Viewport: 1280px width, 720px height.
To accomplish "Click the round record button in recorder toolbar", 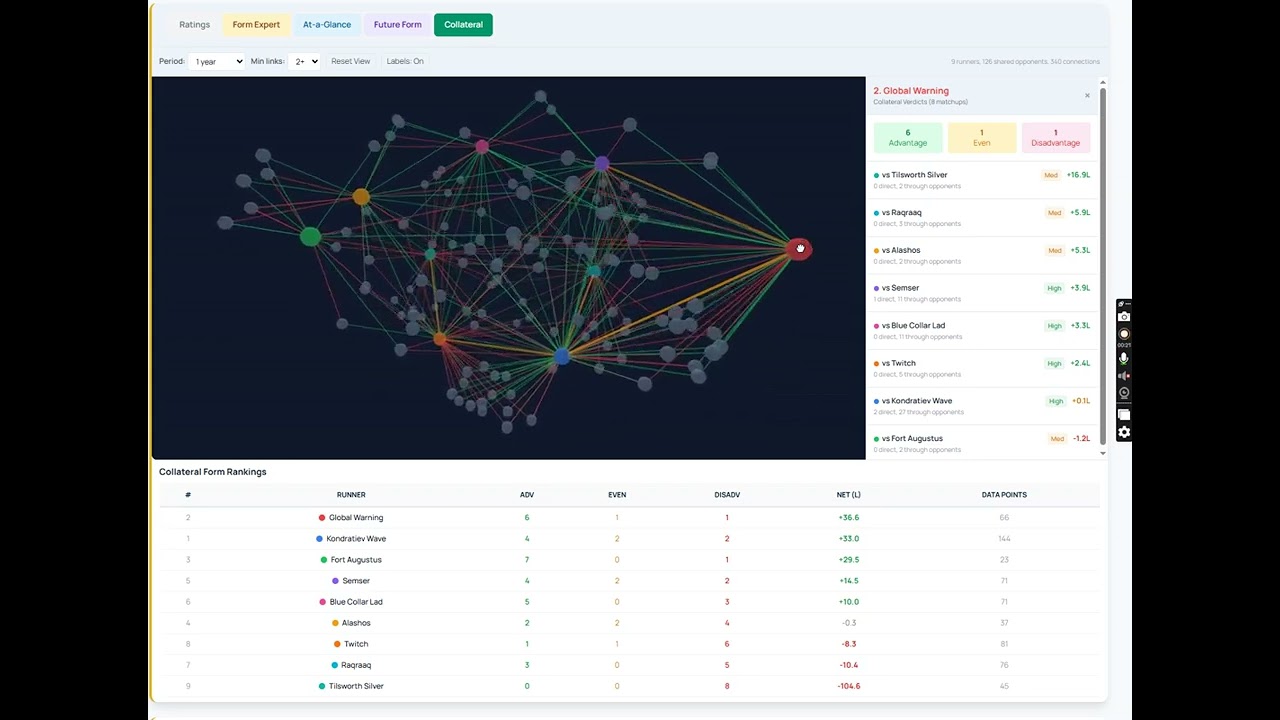I will pos(1124,334).
